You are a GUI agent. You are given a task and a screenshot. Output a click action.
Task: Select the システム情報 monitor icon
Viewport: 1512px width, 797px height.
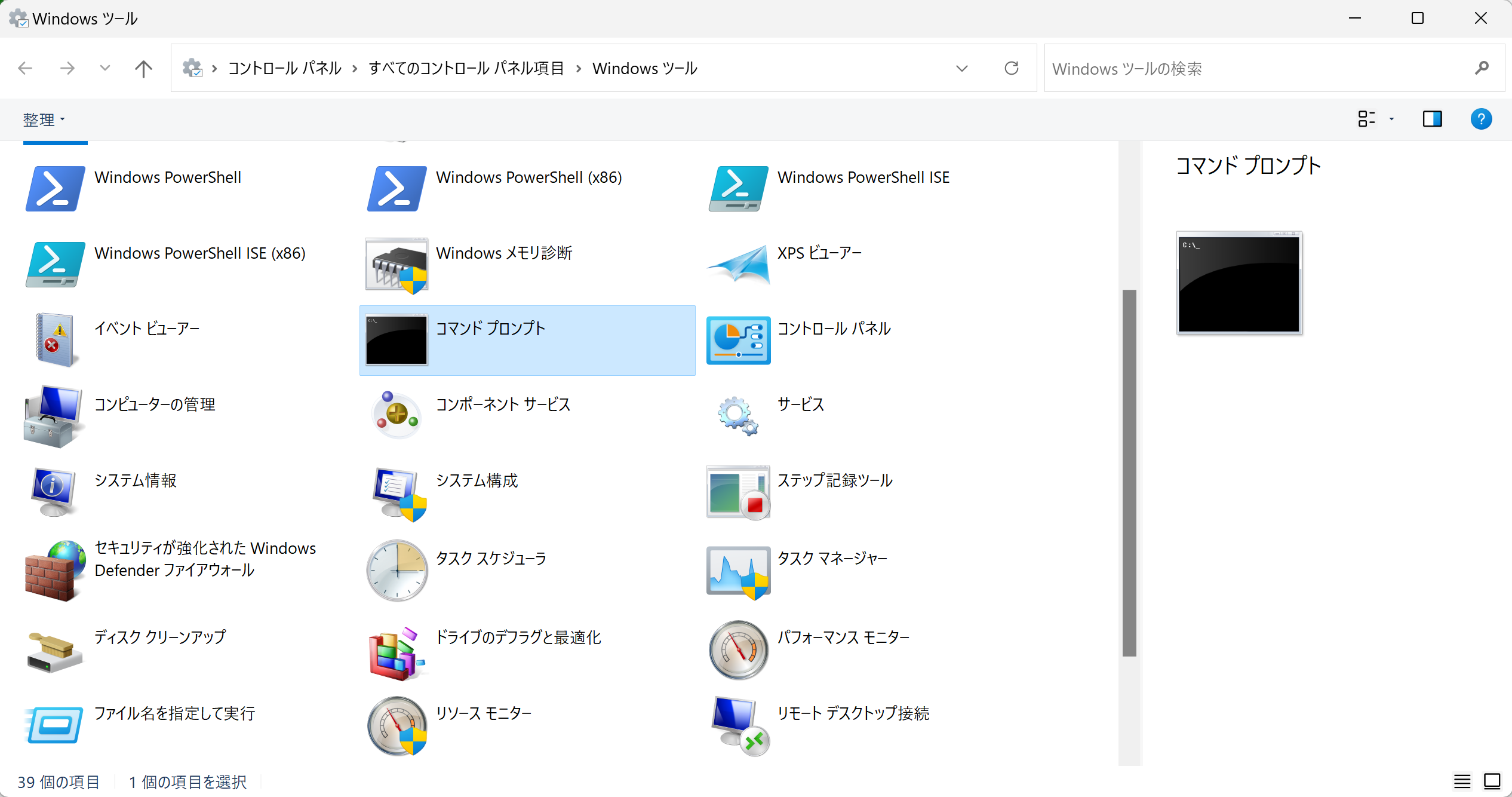[x=55, y=492]
